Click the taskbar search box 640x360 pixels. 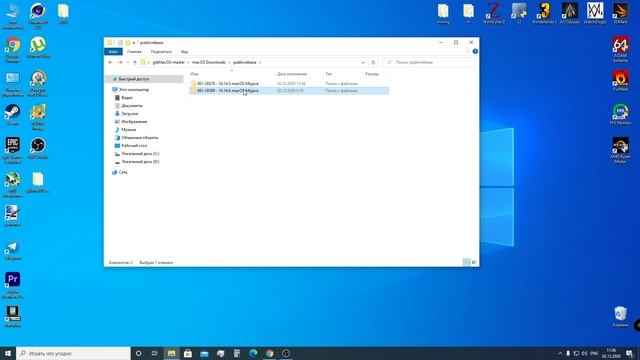coord(73,353)
